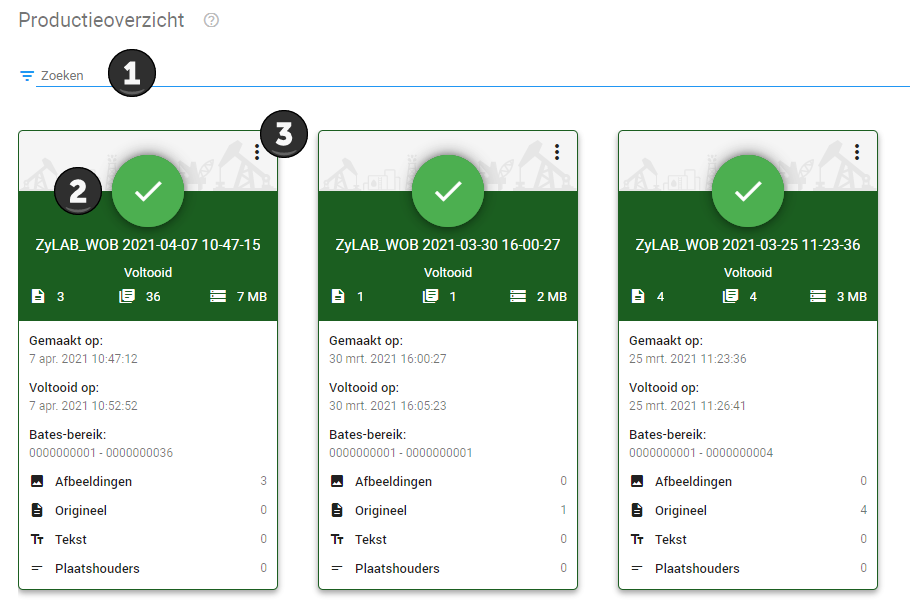Select the date 7 apr. 2021 10:52:52
Image resolution: width=910 pixels, height=612 pixels.
click(84, 405)
